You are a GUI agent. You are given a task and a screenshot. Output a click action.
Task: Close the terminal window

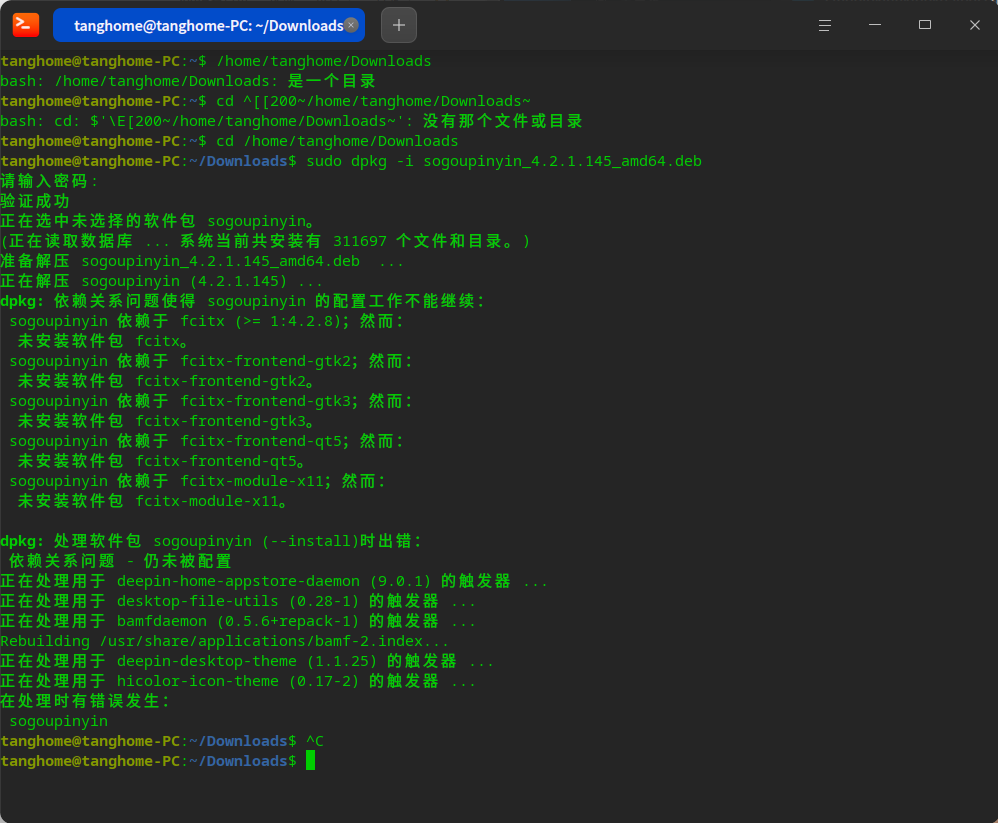tap(974, 25)
